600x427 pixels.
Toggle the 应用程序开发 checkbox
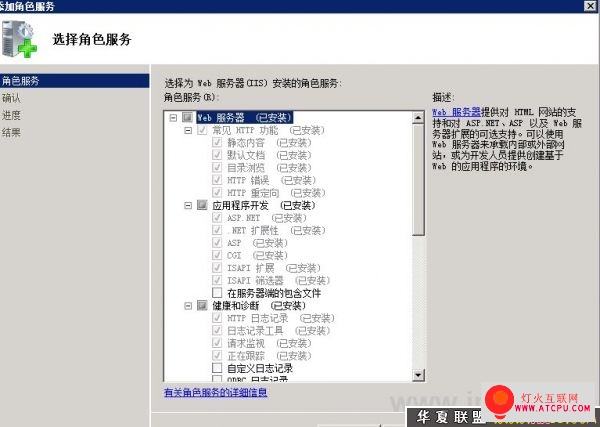pyautogui.click(x=202, y=205)
